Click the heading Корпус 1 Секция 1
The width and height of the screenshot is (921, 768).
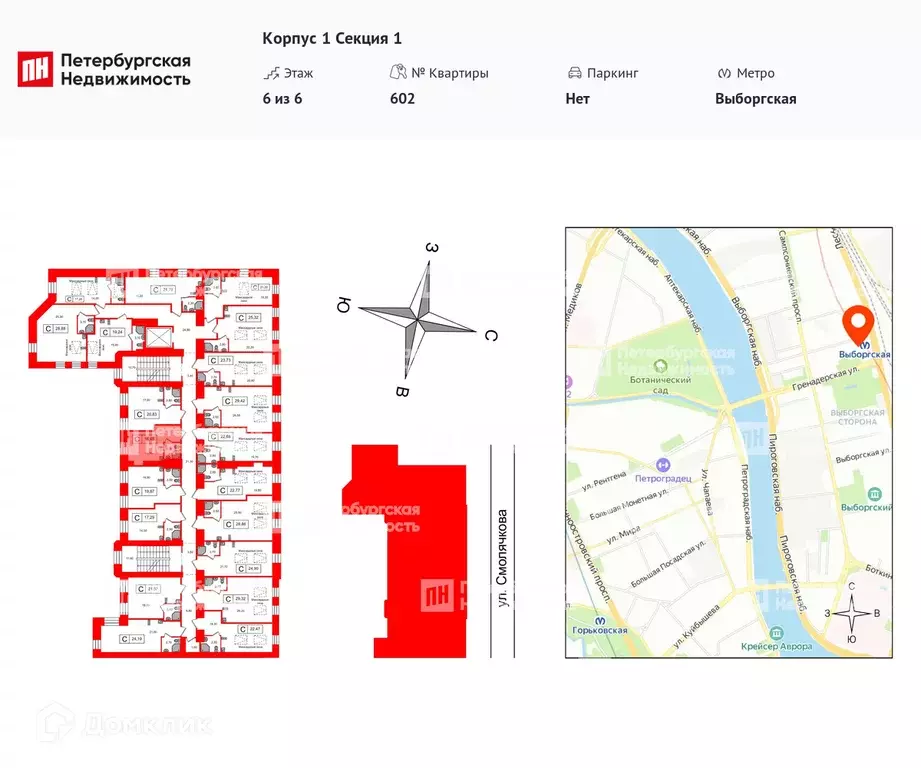[332, 39]
